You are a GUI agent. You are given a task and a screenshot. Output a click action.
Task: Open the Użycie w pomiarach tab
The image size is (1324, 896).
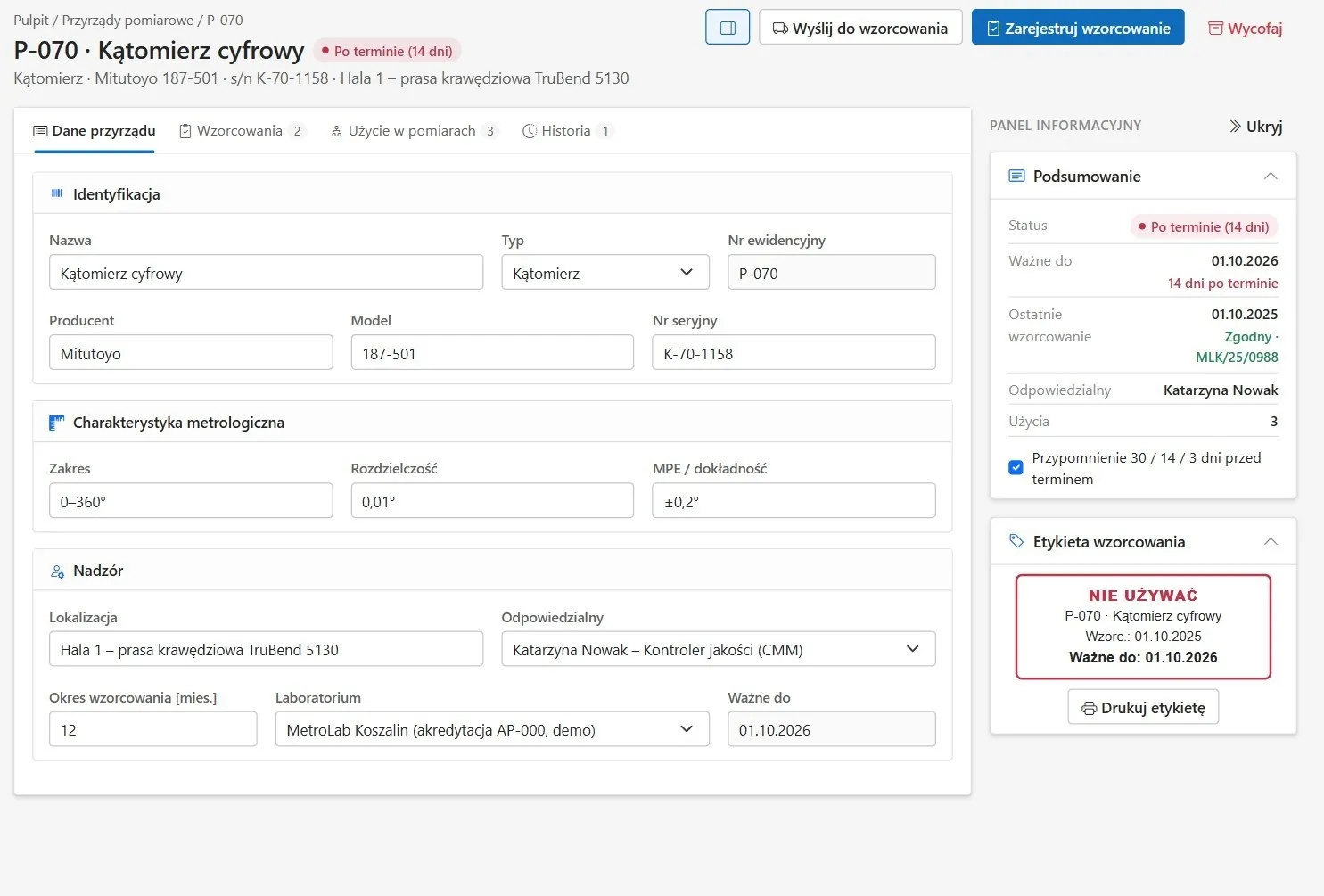tap(414, 131)
